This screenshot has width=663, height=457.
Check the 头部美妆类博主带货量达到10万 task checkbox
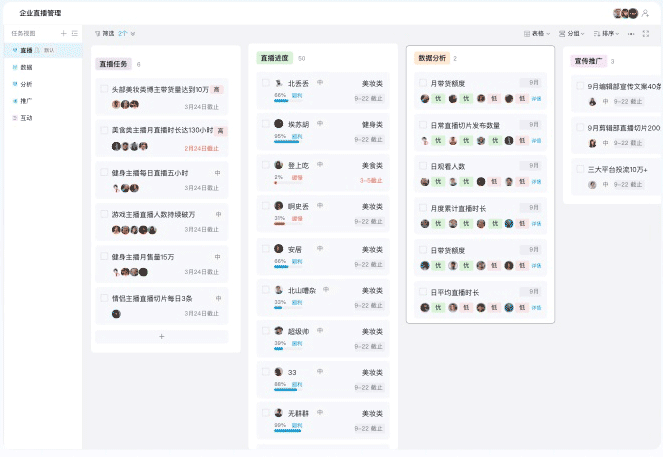[104, 89]
